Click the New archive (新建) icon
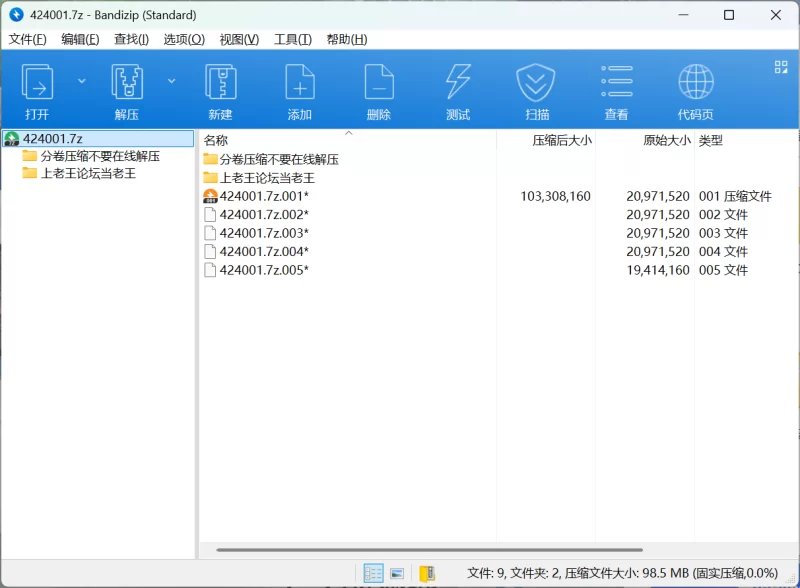This screenshot has height=588, width=800. click(220, 82)
